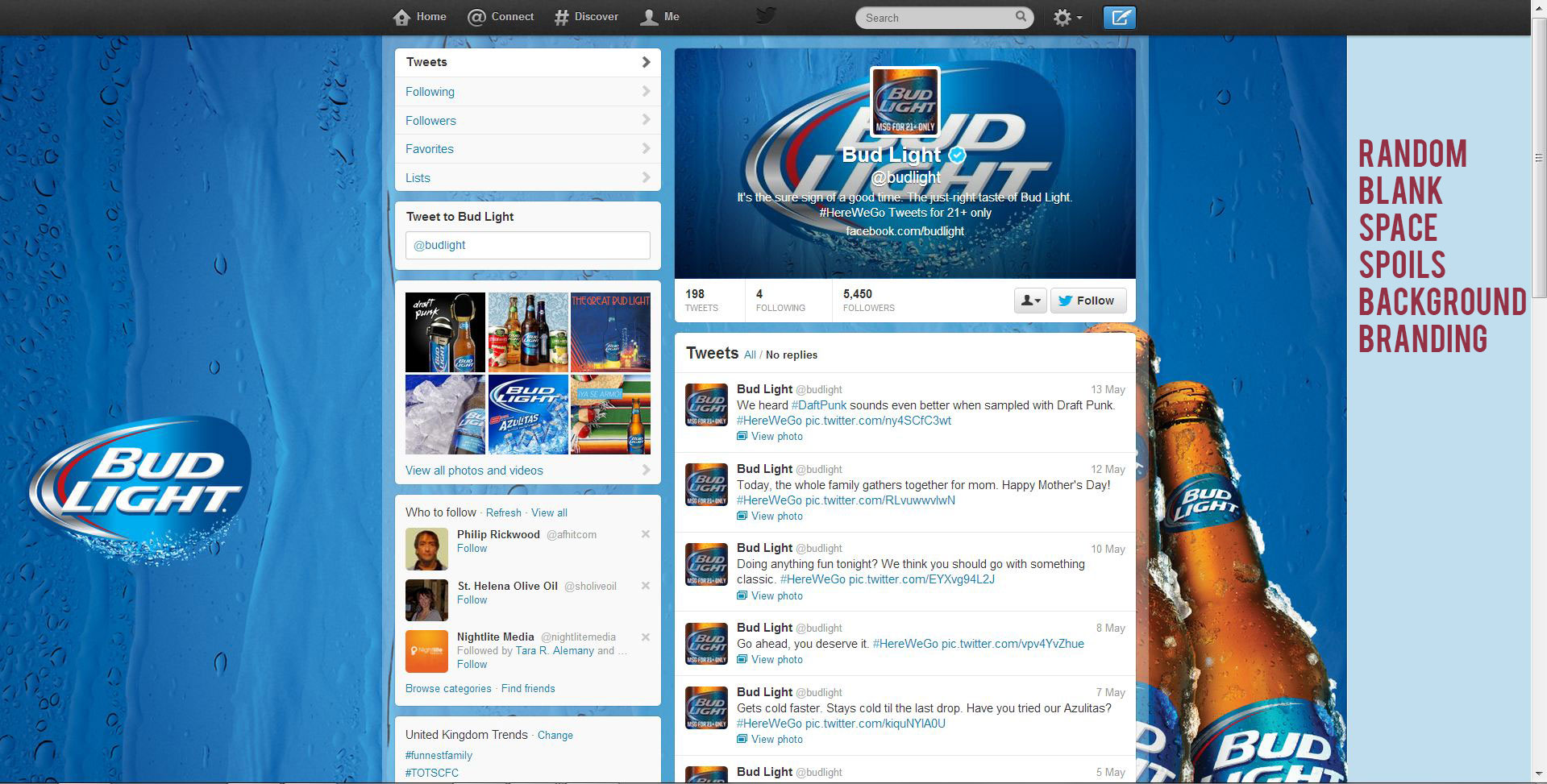
Task: Click View all photos and videos
Action: point(474,471)
